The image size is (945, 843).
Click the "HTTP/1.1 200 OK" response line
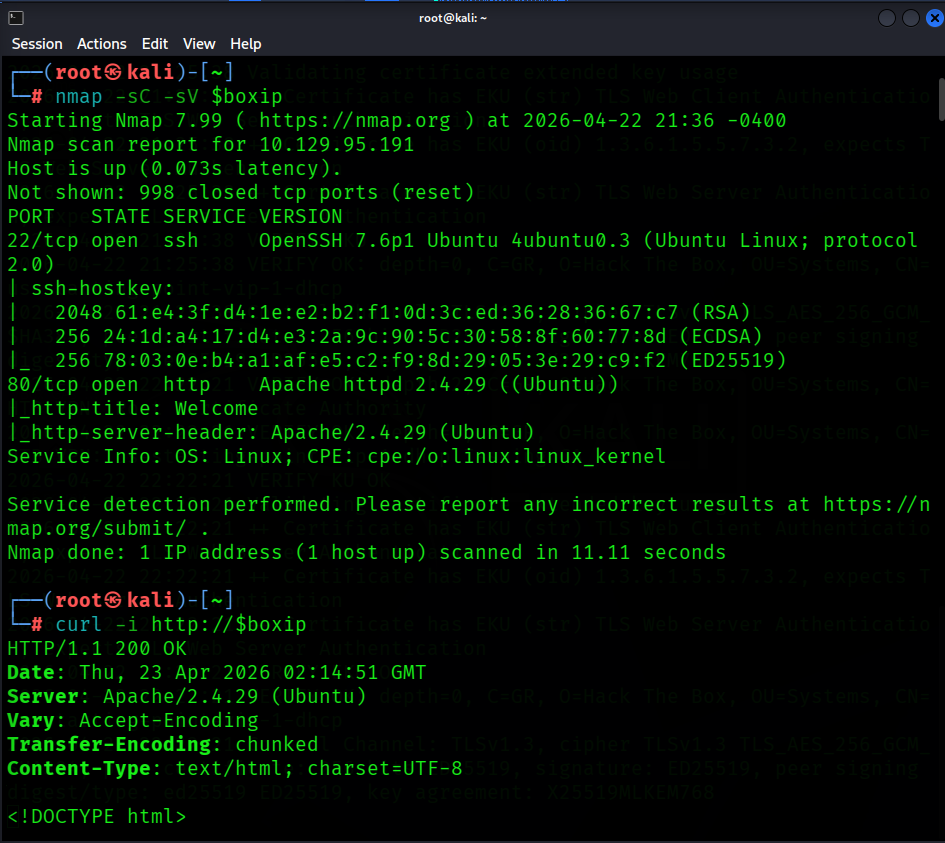pyautogui.click(x=97, y=648)
